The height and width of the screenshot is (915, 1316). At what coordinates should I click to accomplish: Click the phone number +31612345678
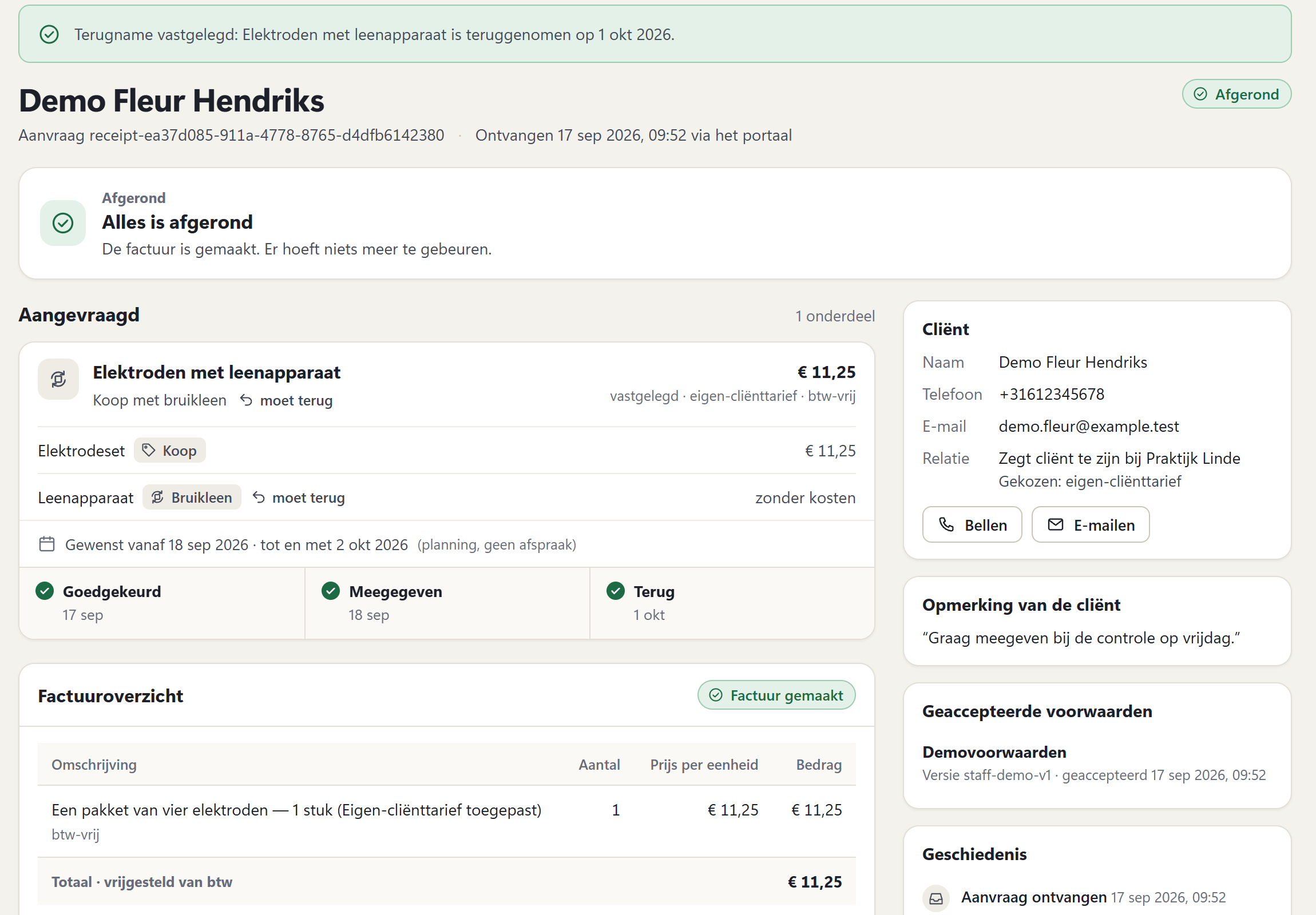coord(1051,394)
